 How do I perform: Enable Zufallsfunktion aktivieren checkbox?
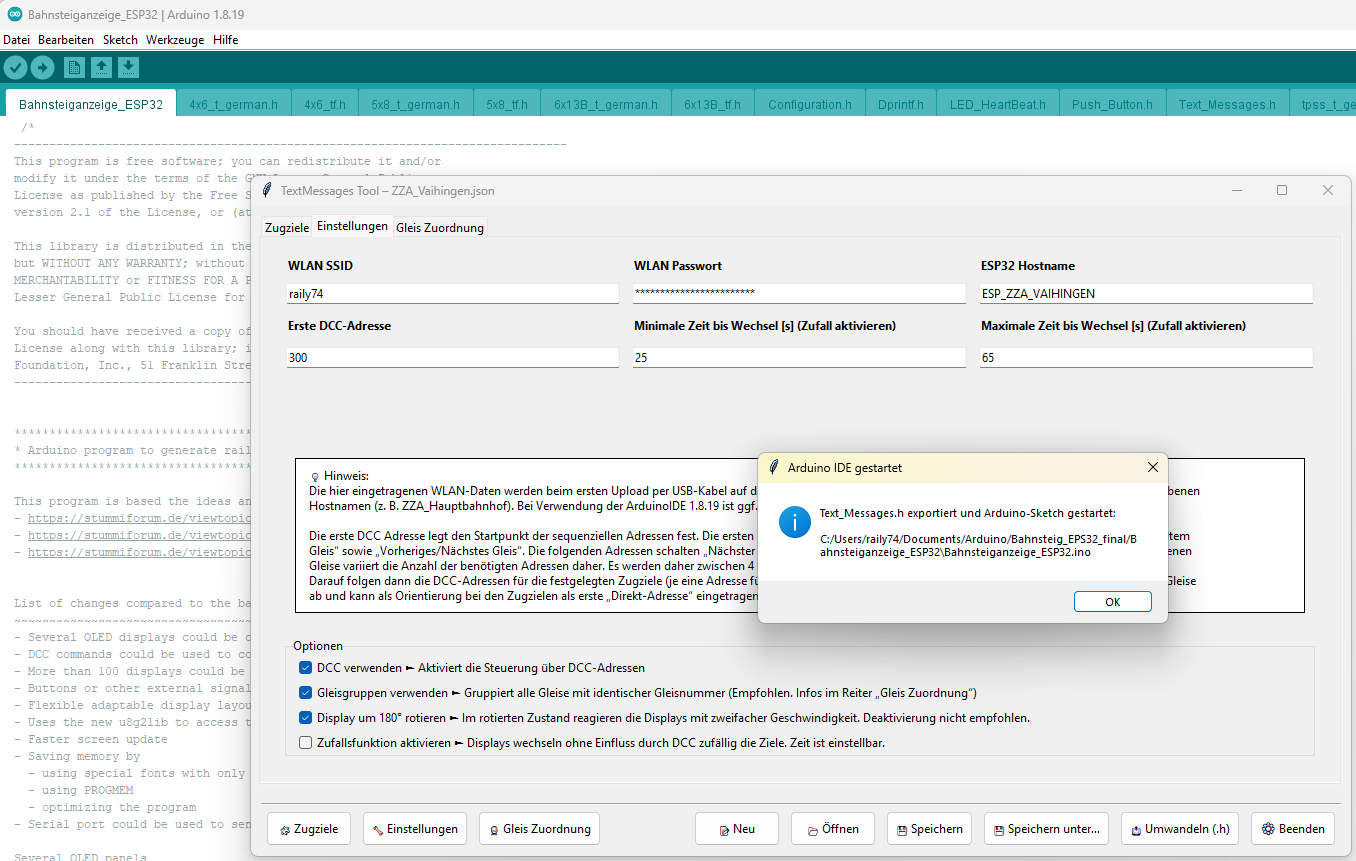tap(306, 743)
